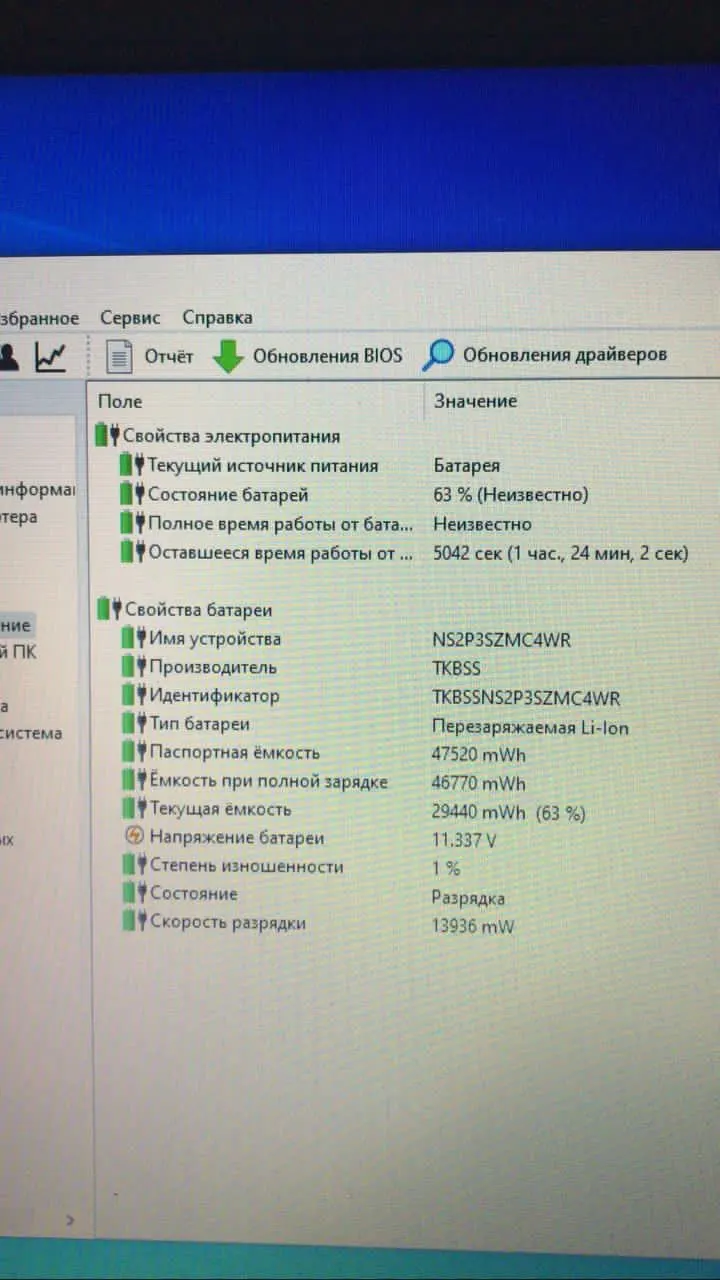Open the Сервис menu
This screenshot has height=1280, width=720.
[130, 318]
